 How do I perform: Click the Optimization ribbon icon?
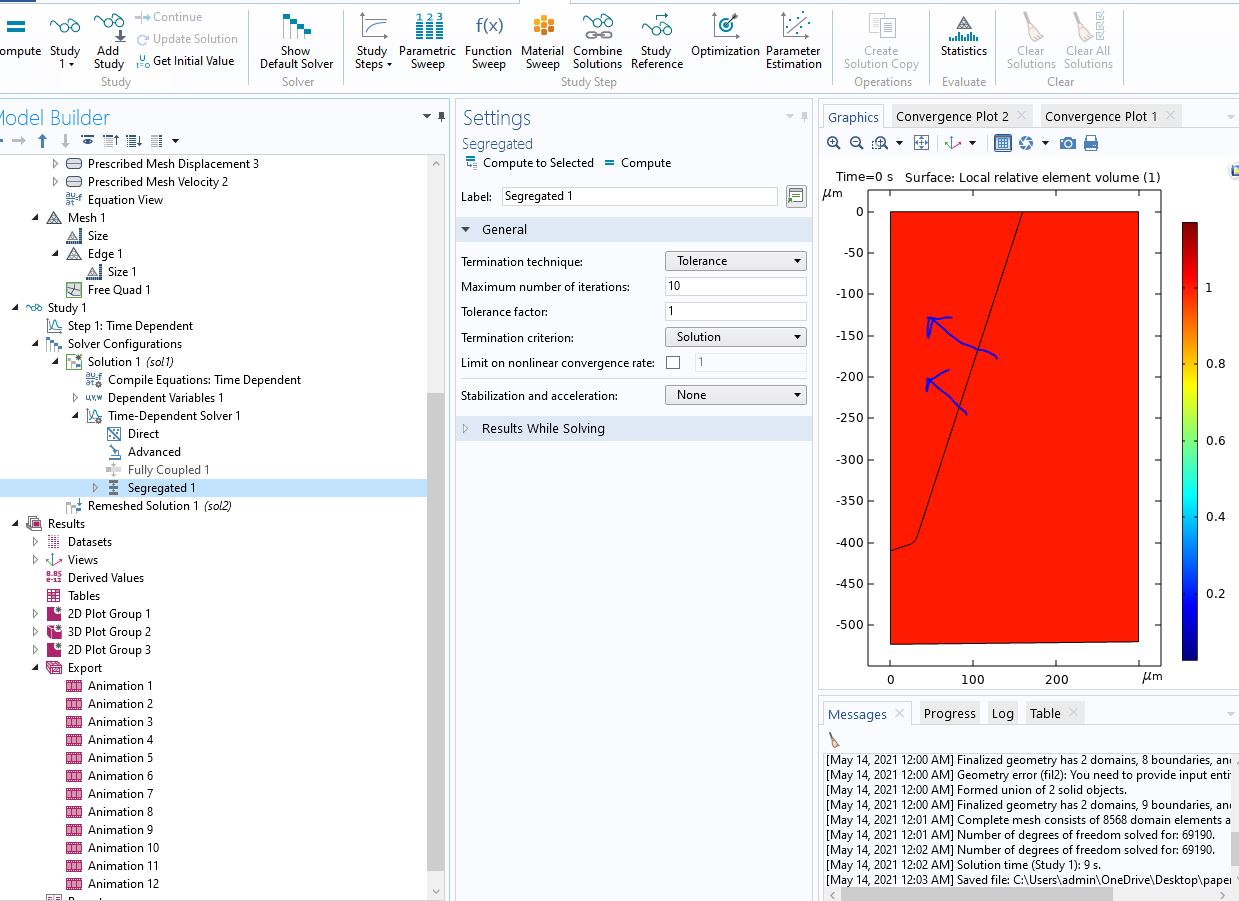[725, 36]
